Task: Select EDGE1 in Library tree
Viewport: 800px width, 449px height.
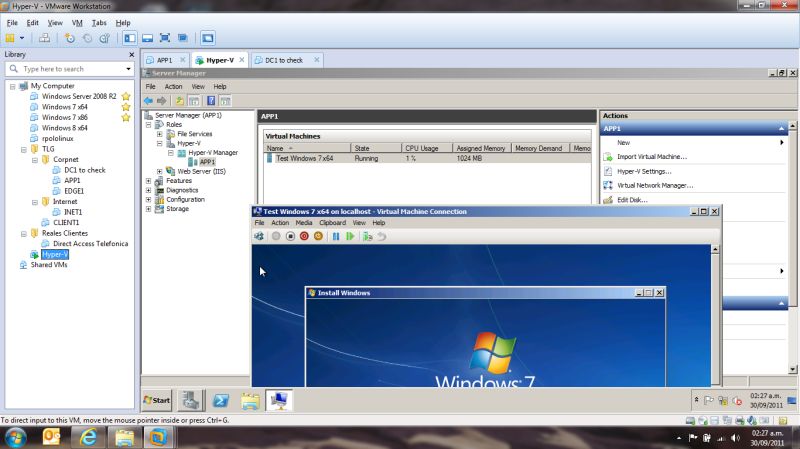Action: coord(74,191)
